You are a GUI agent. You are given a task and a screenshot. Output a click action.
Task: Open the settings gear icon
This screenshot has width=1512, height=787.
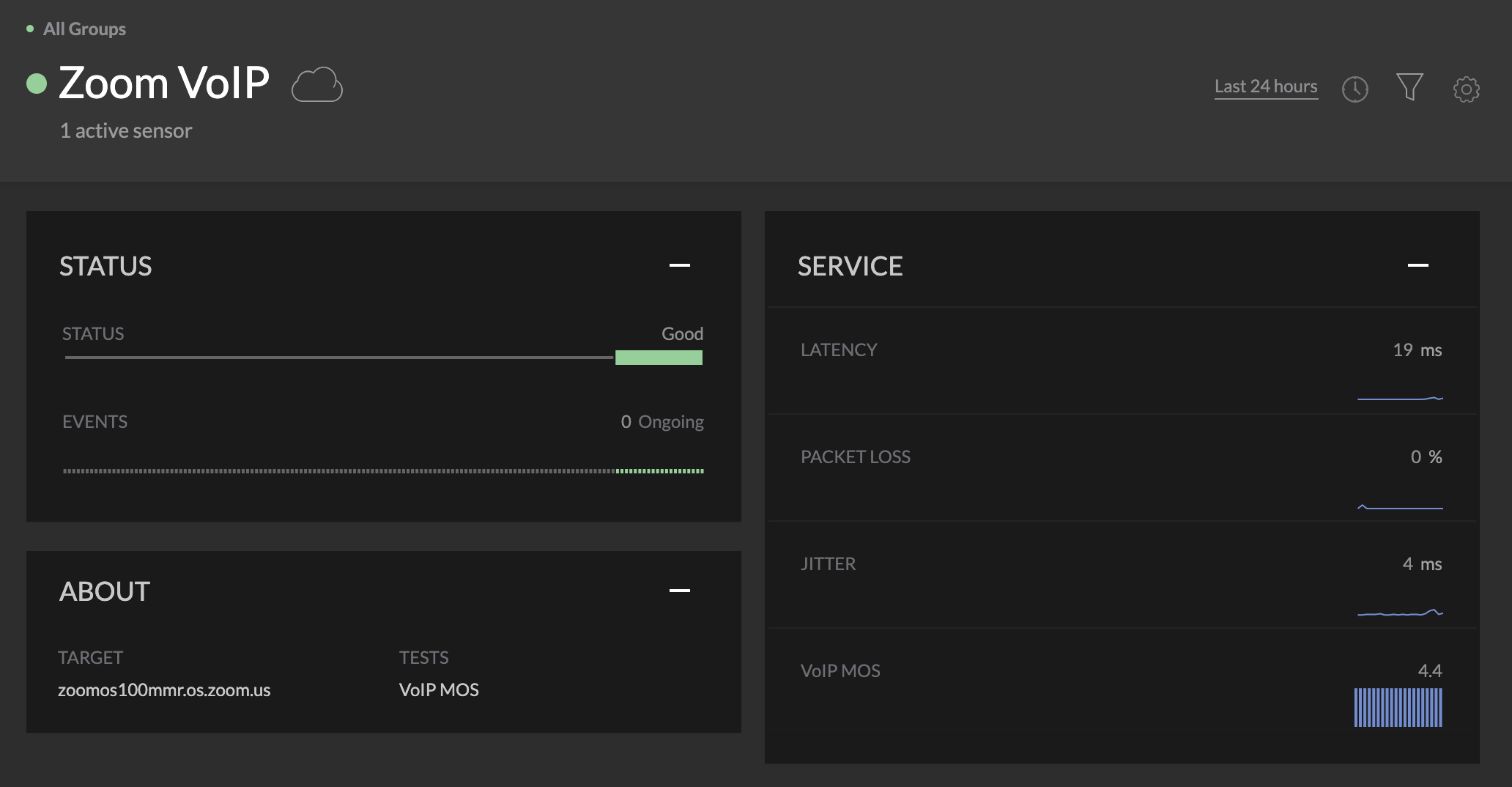[x=1466, y=89]
